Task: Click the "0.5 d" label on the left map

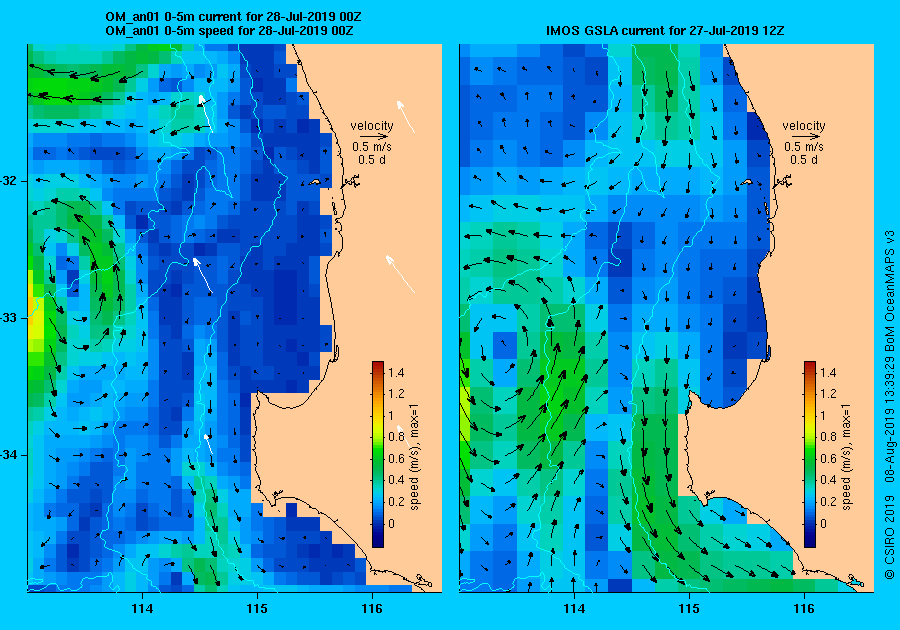Action: click(372, 160)
